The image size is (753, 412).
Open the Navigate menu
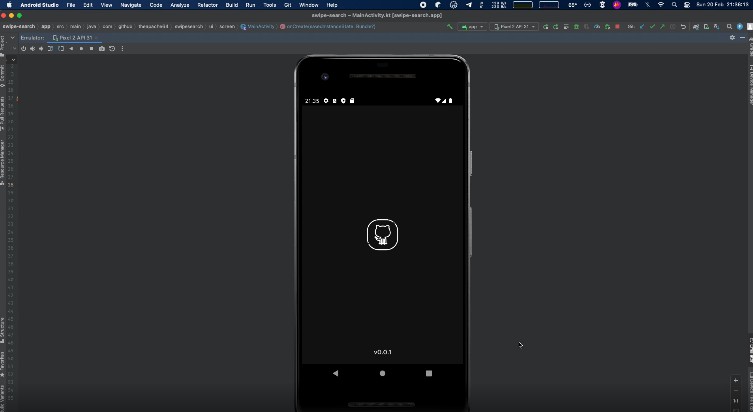coord(131,5)
